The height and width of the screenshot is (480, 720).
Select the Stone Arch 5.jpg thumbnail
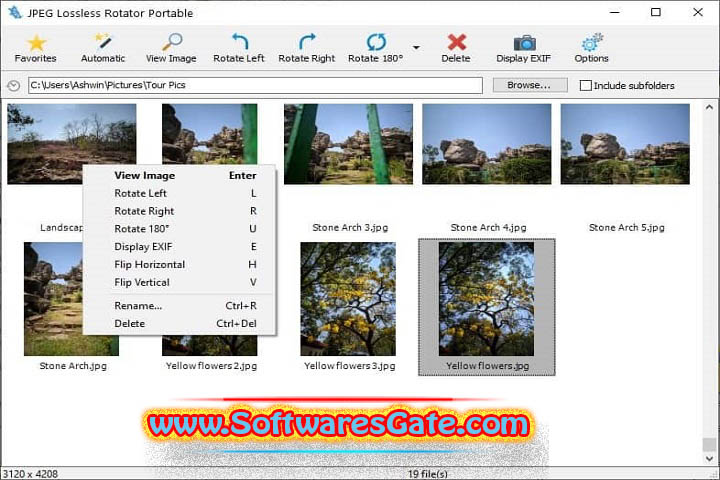click(625, 144)
